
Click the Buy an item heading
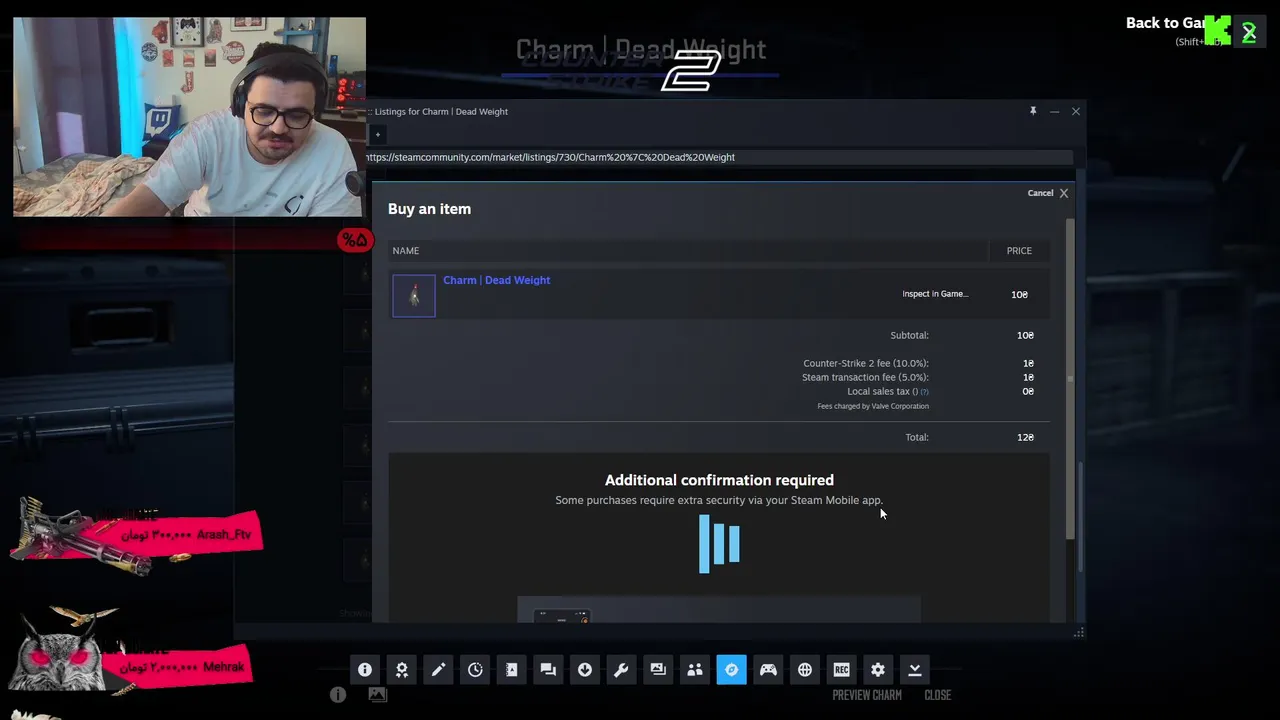[x=429, y=209]
